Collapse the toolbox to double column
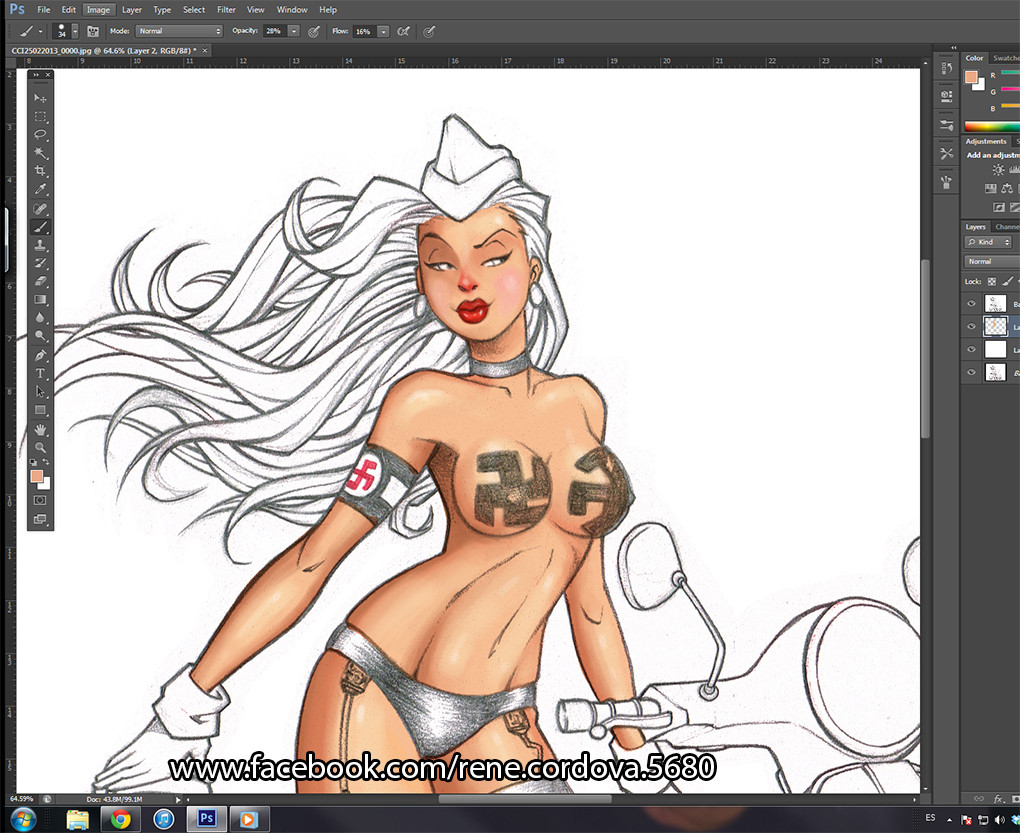1020x833 pixels. pyautogui.click(x=36, y=75)
